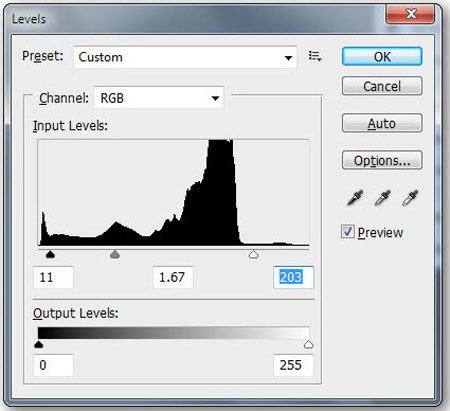This screenshot has height=411, width=450.
Task: Open the Options... dialog button
Action: point(382,160)
